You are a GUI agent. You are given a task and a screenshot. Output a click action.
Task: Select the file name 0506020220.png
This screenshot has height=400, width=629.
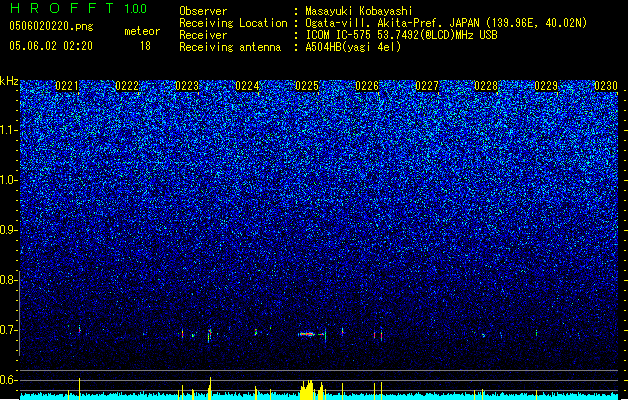(51, 26)
